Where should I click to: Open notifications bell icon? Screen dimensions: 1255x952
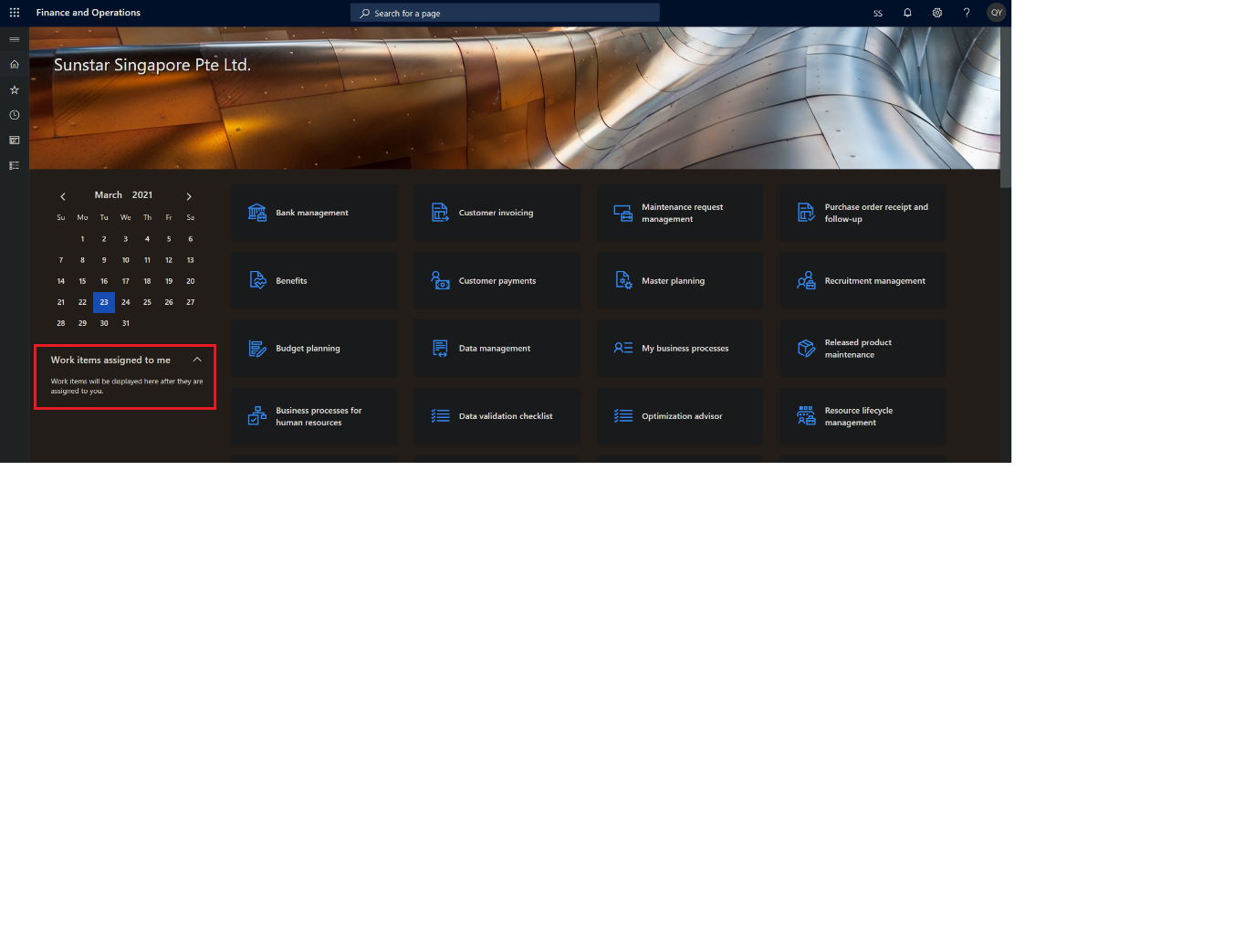[907, 13]
